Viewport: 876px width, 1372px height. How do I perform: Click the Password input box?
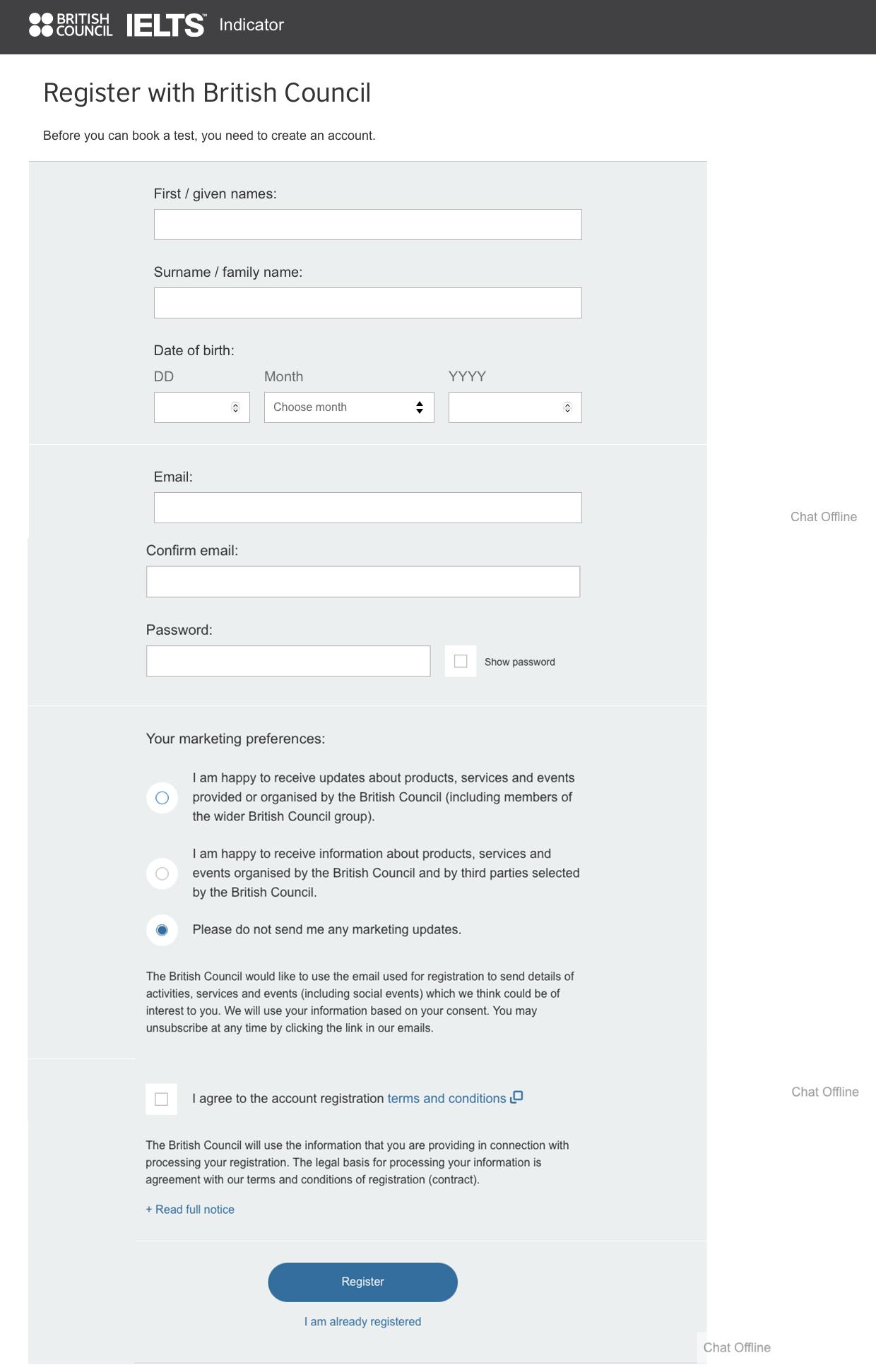[x=288, y=661]
